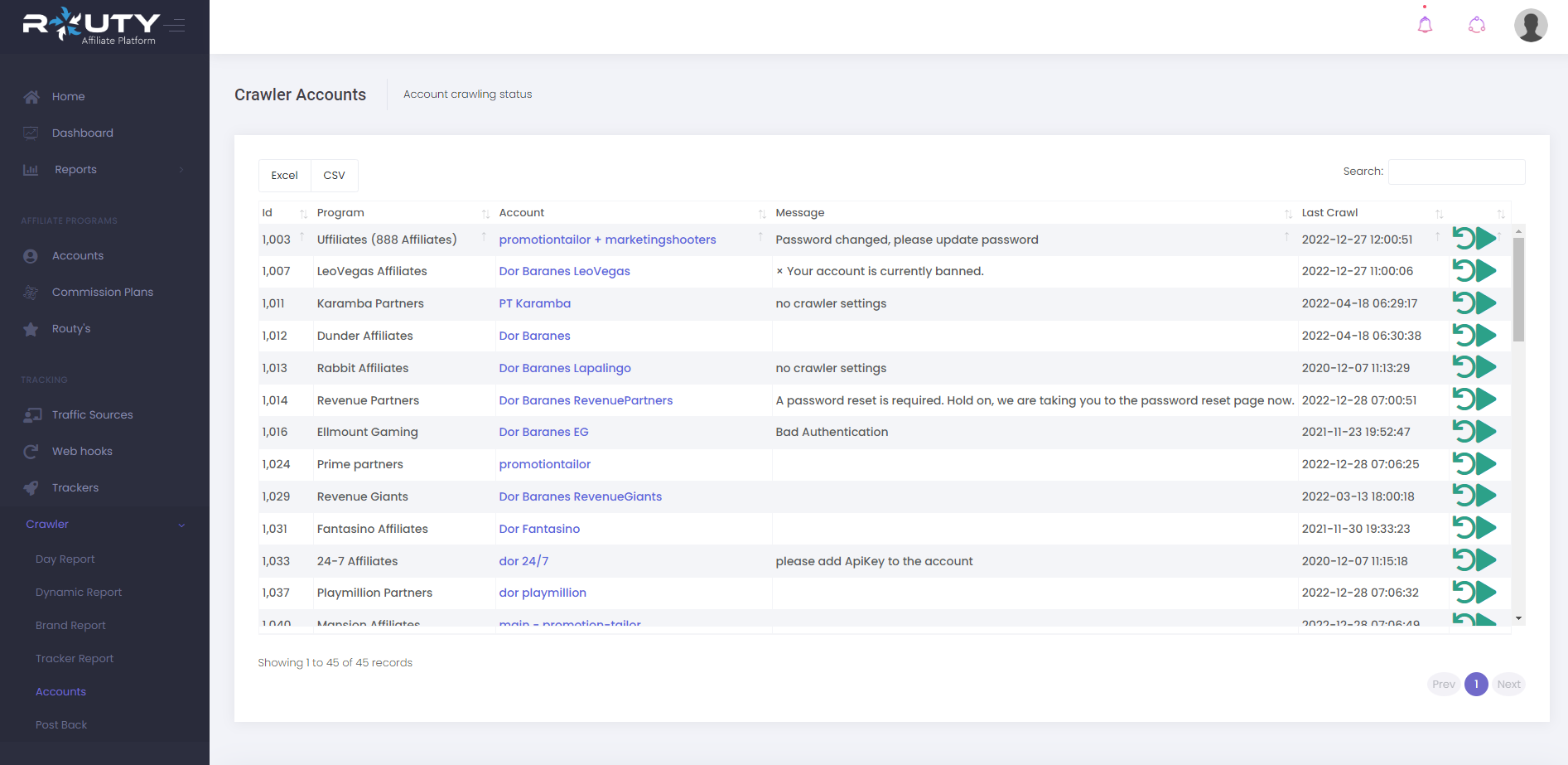Run crawler for Playmillion Partners row

(x=1486, y=592)
